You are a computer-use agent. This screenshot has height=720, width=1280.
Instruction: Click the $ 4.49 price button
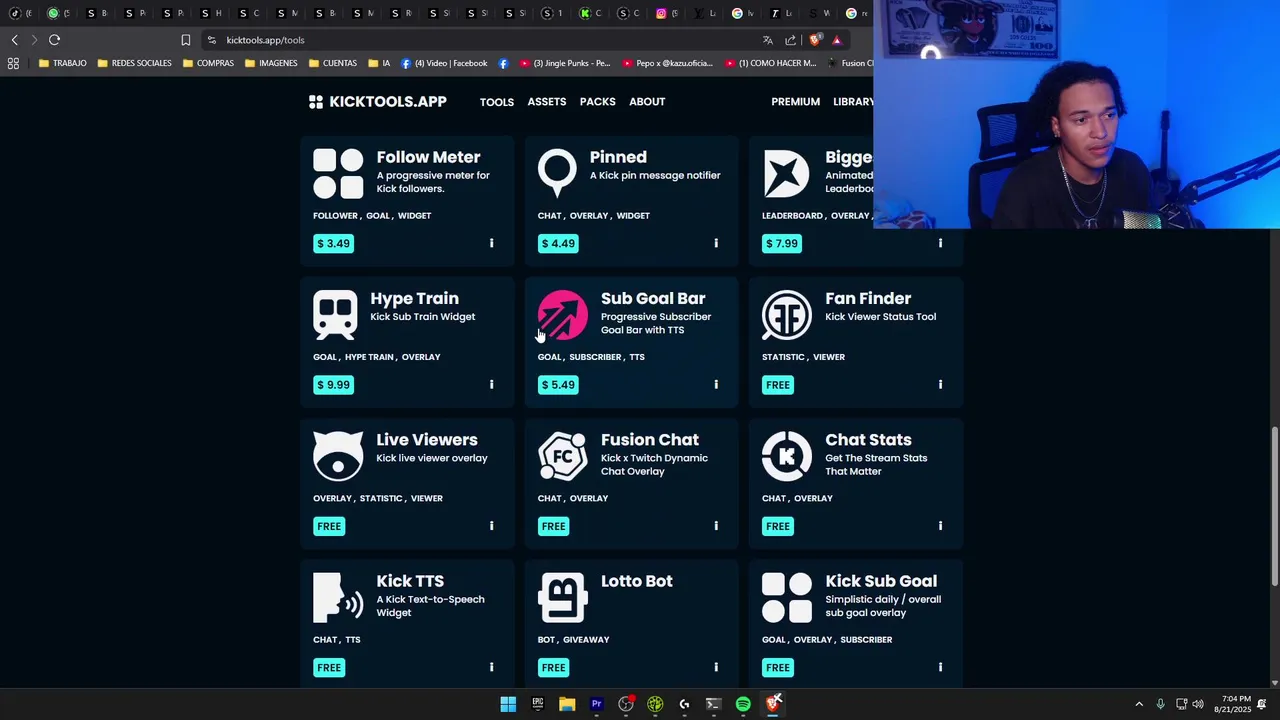tap(558, 243)
